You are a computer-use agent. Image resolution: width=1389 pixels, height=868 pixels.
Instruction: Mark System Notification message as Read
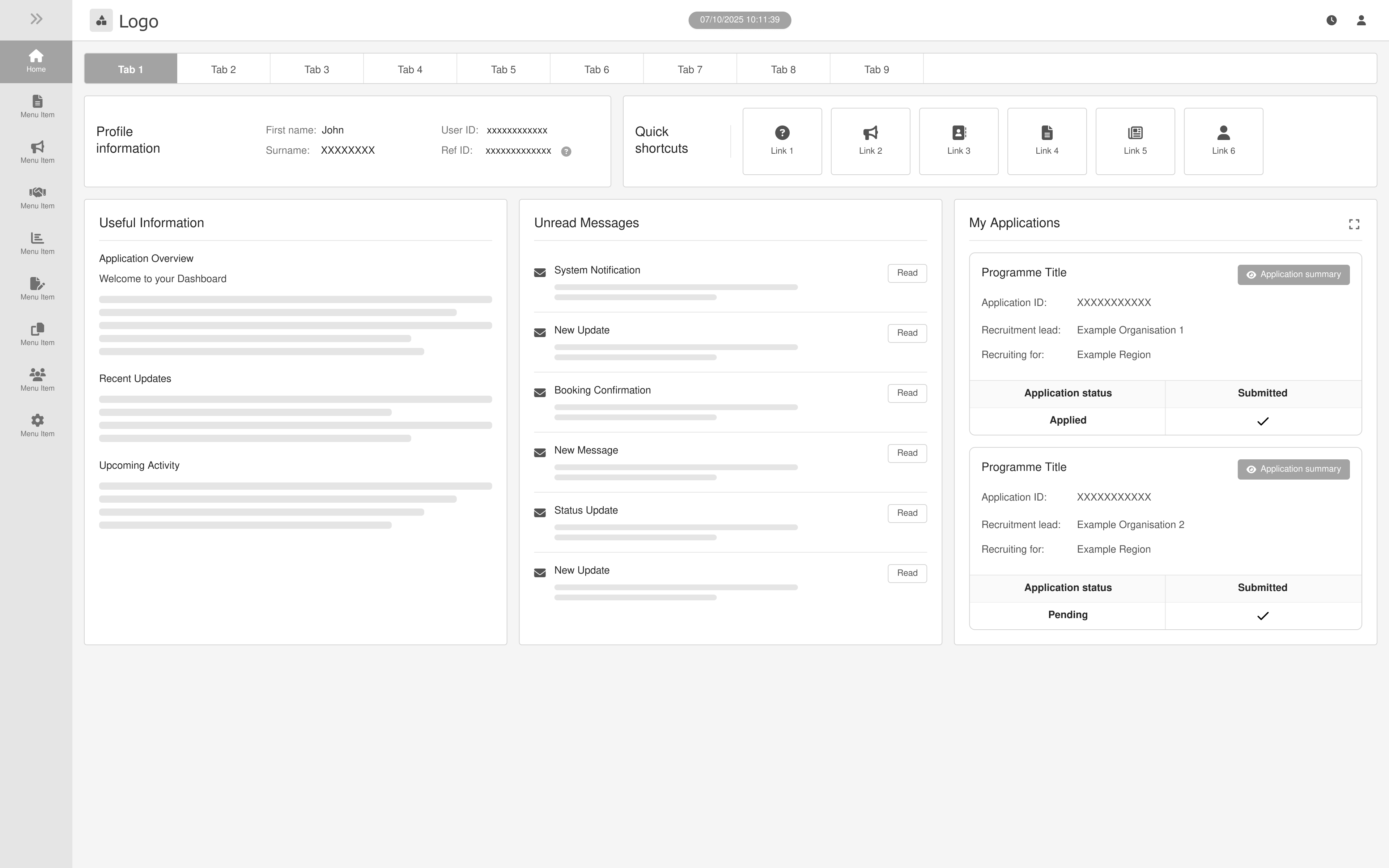tap(907, 273)
